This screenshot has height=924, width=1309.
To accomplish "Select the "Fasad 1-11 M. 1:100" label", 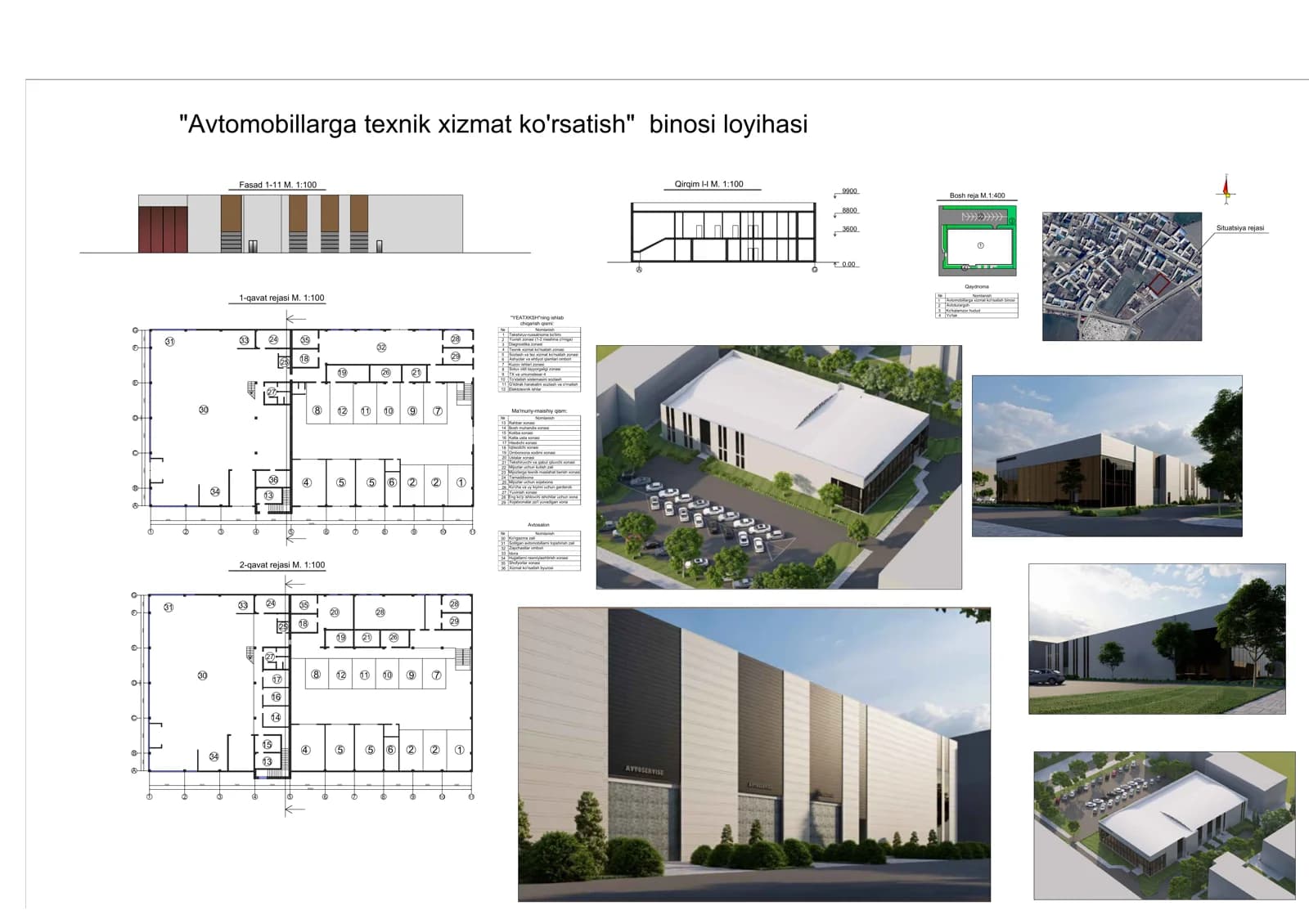I will point(277,185).
